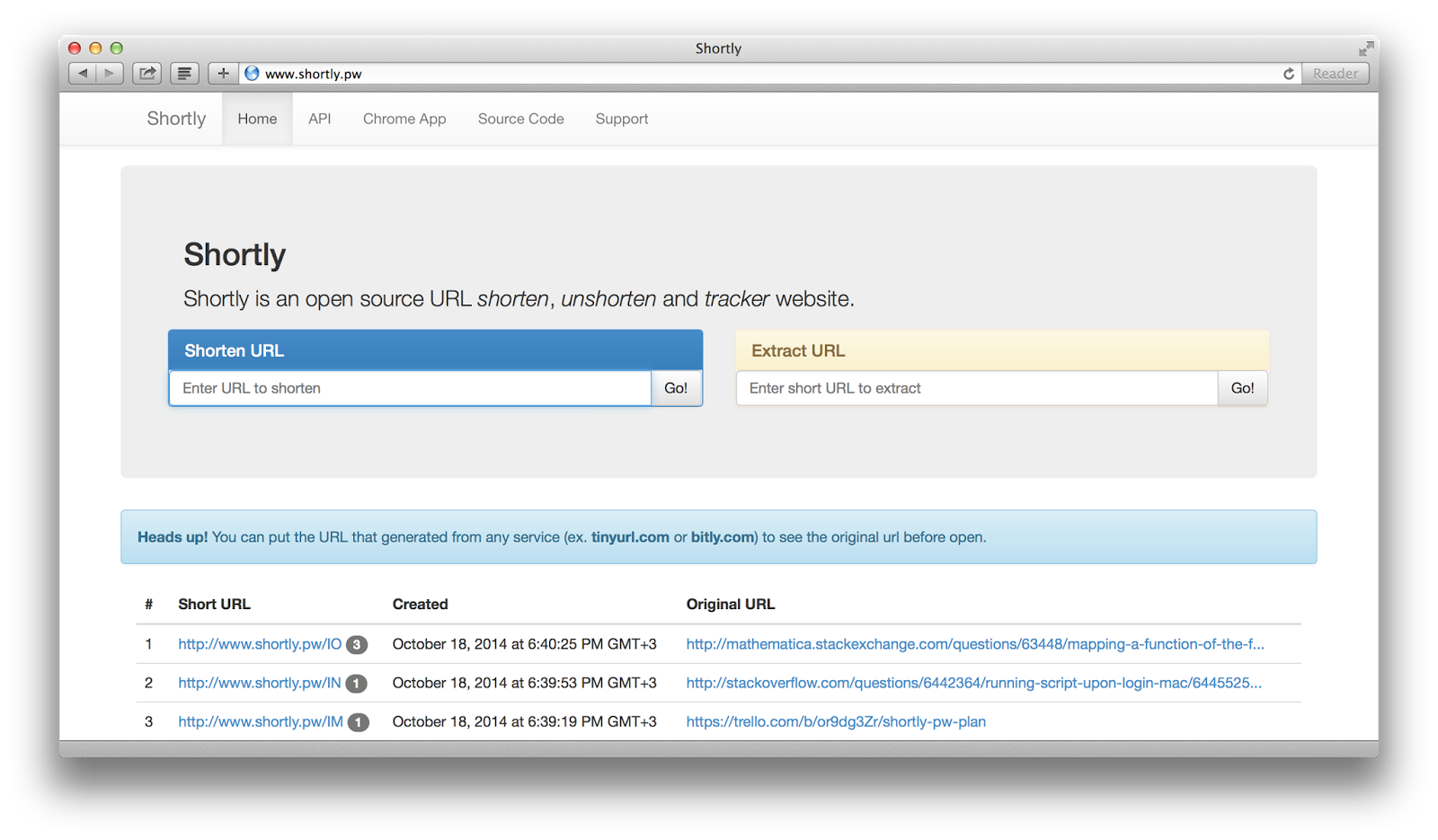The width and height of the screenshot is (1438, 840).
Task: Click the Reader button in the browser toolbar
Action: coord(1335,73)
